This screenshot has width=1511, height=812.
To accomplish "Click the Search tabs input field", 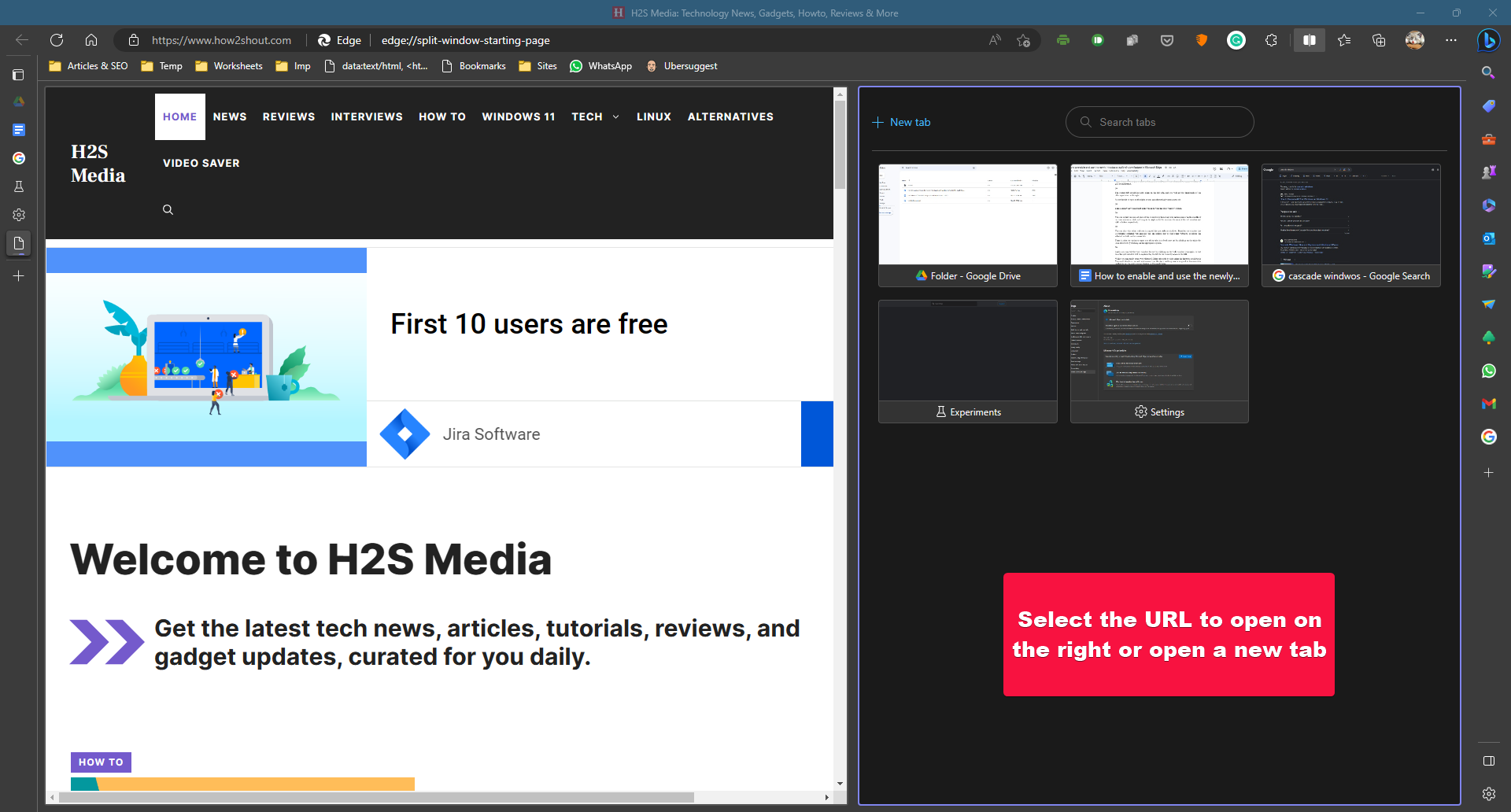I will tap(1159, 122).
